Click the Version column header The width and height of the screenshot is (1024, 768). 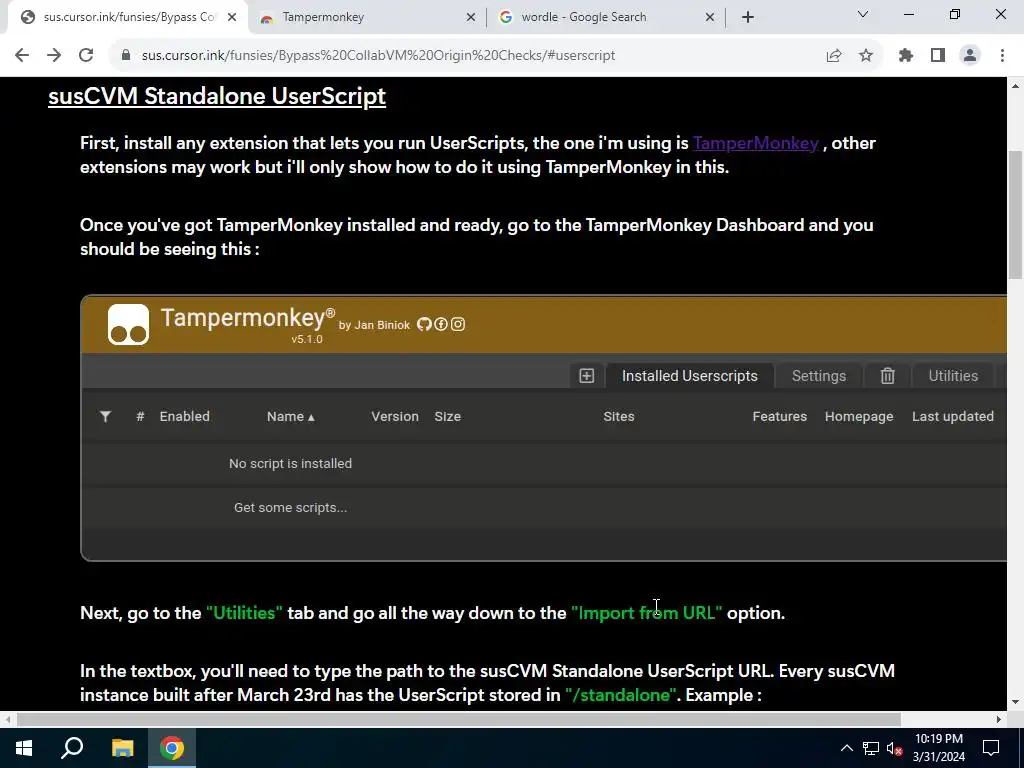[395, 417]
